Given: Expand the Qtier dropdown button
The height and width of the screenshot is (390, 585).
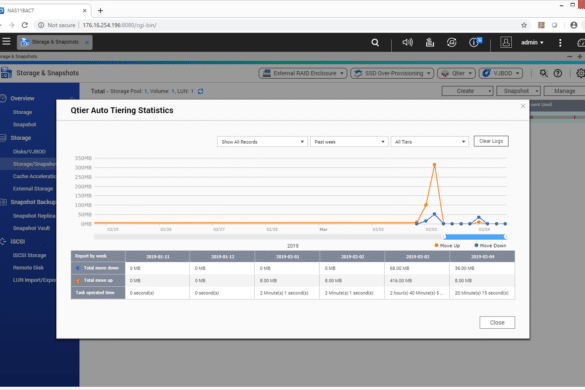Looking at the screenshot, I should tap(456, 73).
